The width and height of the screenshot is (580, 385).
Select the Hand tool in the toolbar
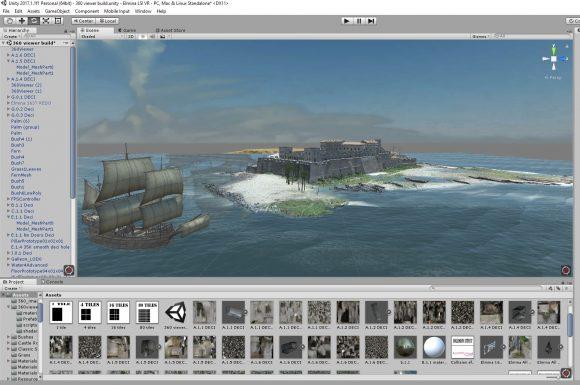click(x=10, y=21)
